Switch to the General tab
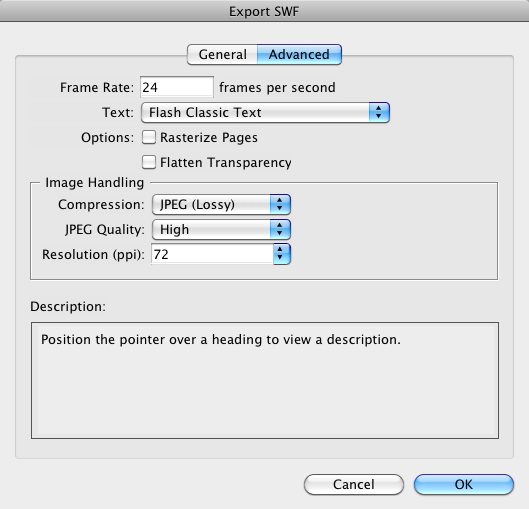 [x=222, y=55]
